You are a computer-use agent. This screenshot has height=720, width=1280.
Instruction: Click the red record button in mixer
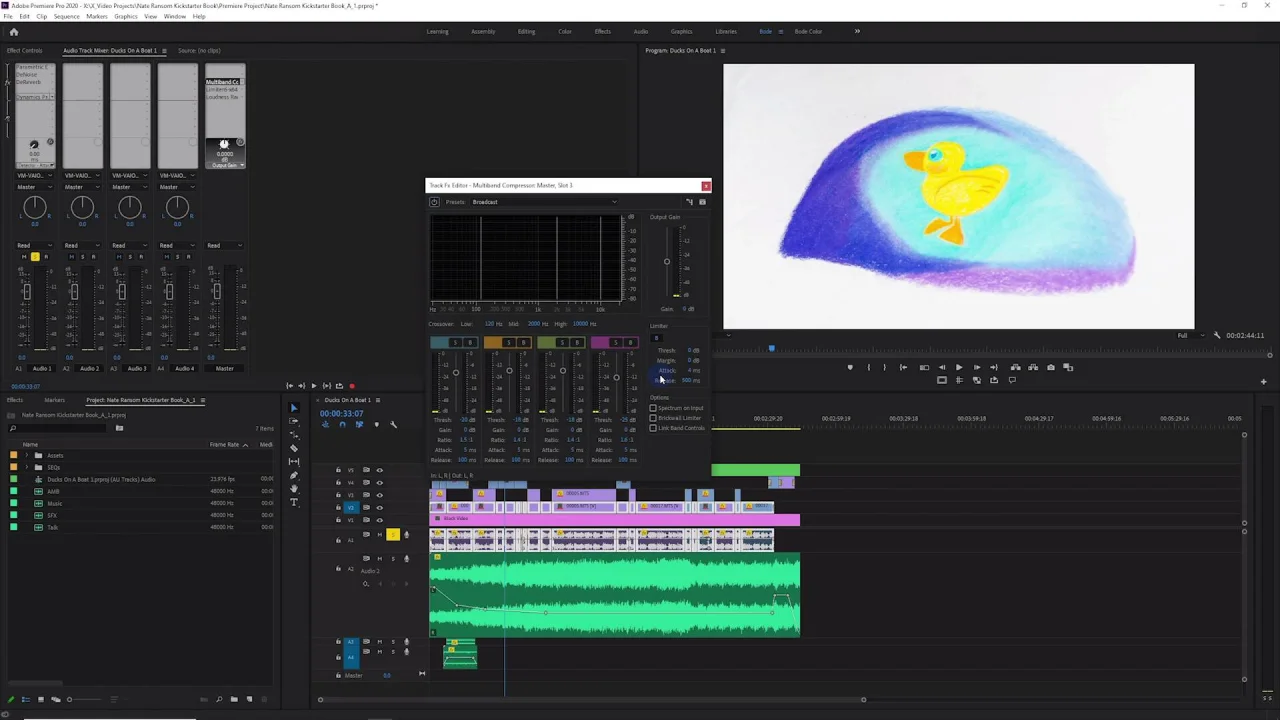tap(352, 386)
